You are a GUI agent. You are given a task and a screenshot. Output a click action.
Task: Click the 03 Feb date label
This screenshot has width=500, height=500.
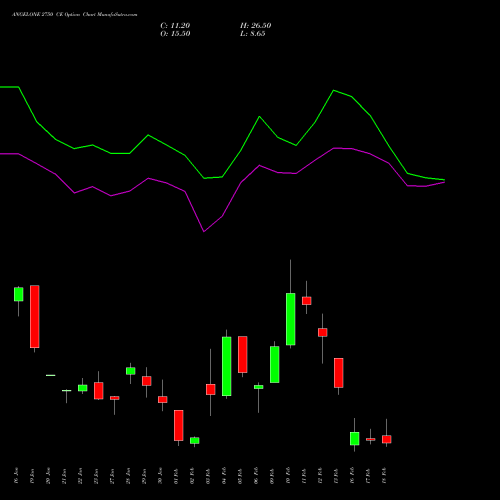click(208, 476)
